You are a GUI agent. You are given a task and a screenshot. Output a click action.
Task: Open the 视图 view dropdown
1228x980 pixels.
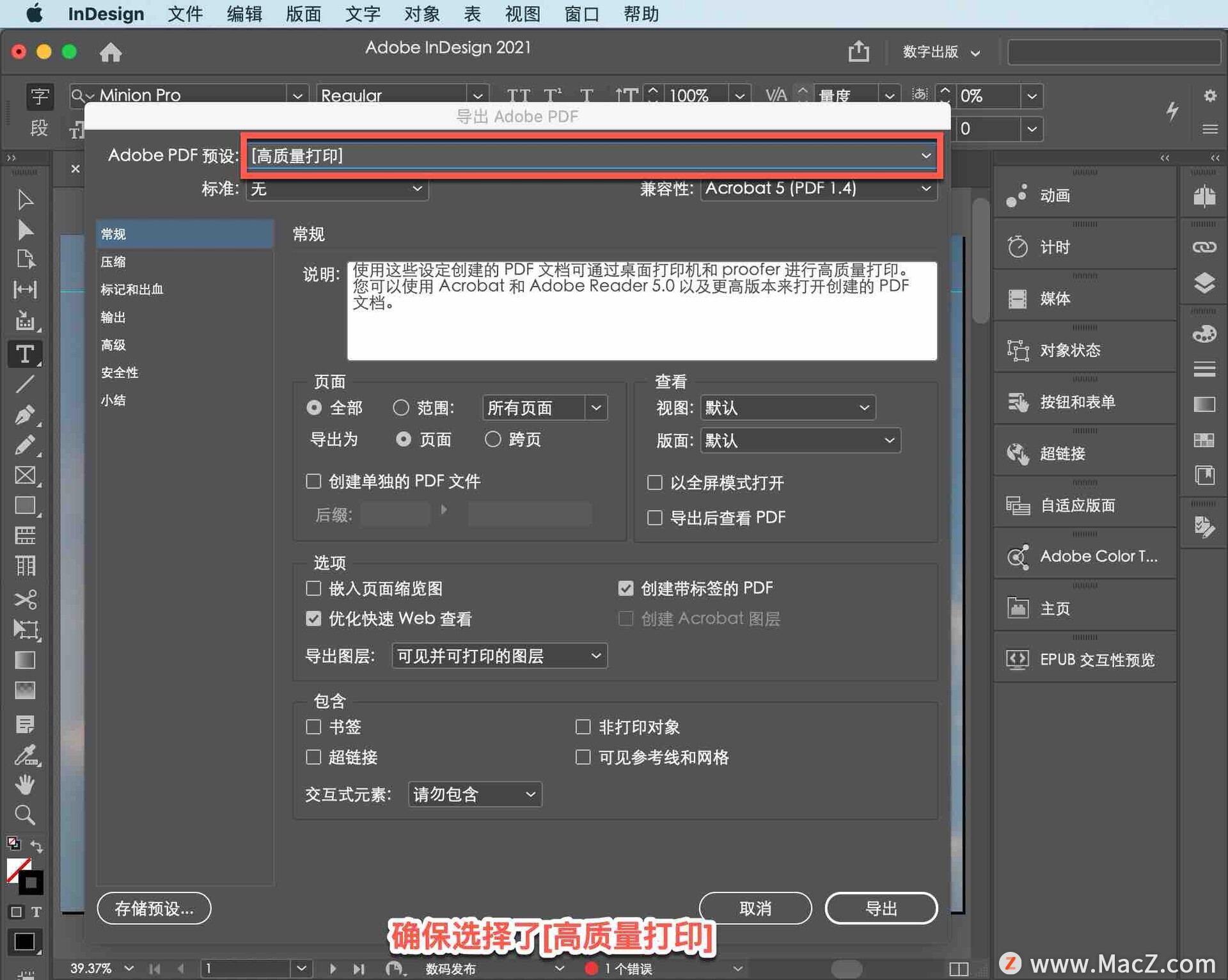pos(787,407)
